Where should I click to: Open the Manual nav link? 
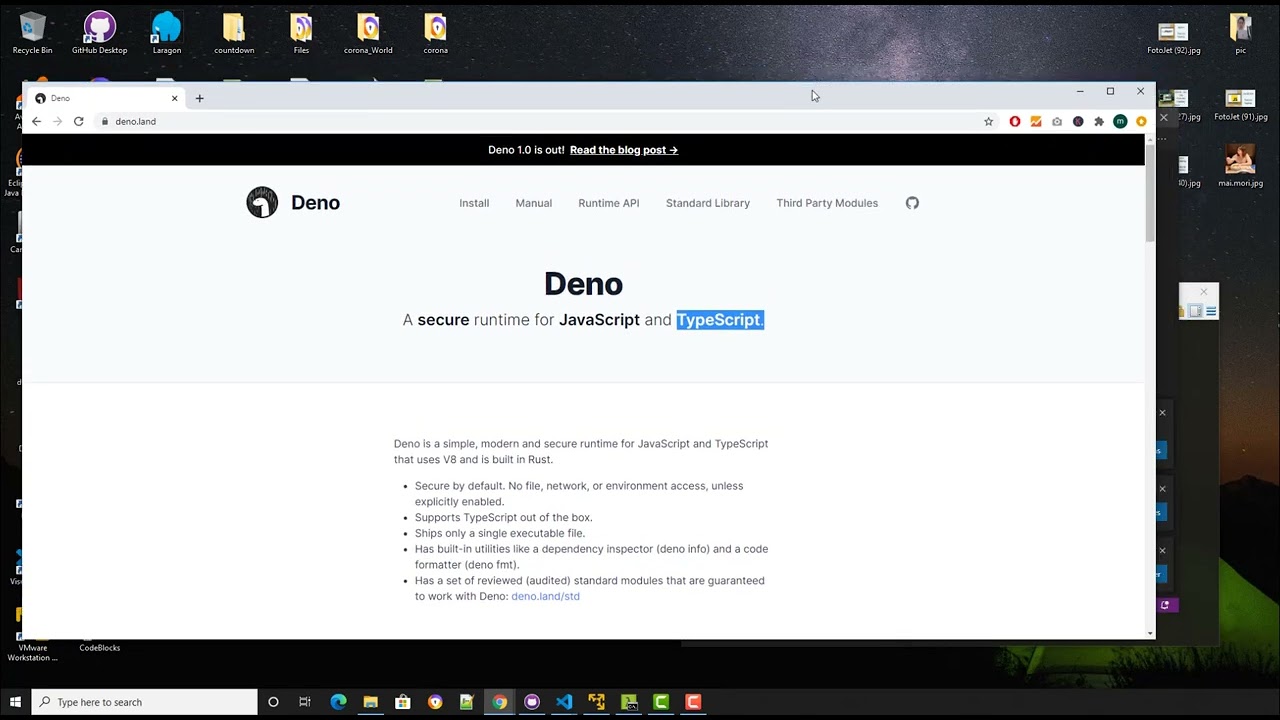tap(533, 203)
